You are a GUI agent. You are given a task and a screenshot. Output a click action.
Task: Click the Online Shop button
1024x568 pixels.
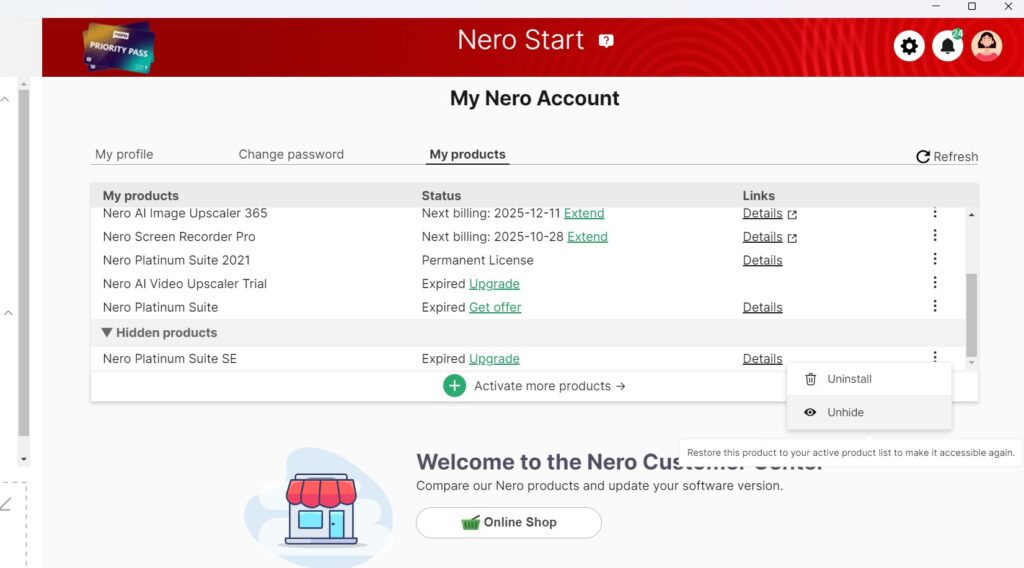509,522
